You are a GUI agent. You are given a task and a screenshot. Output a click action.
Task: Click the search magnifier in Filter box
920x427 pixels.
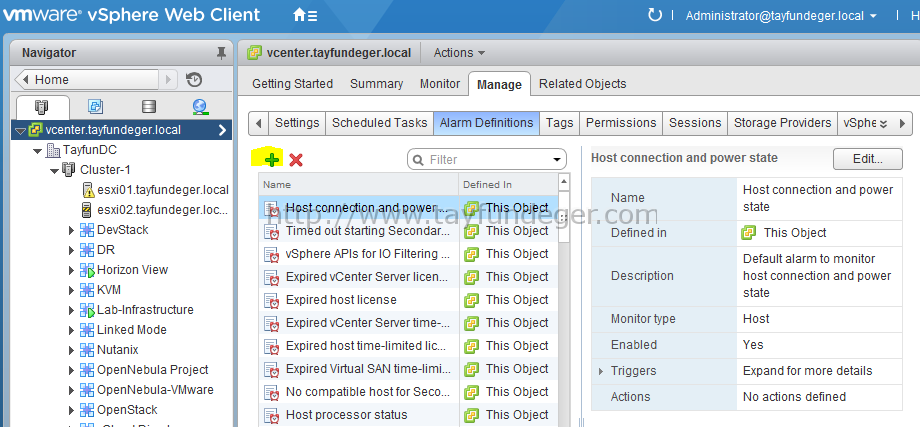pos(418,160)
